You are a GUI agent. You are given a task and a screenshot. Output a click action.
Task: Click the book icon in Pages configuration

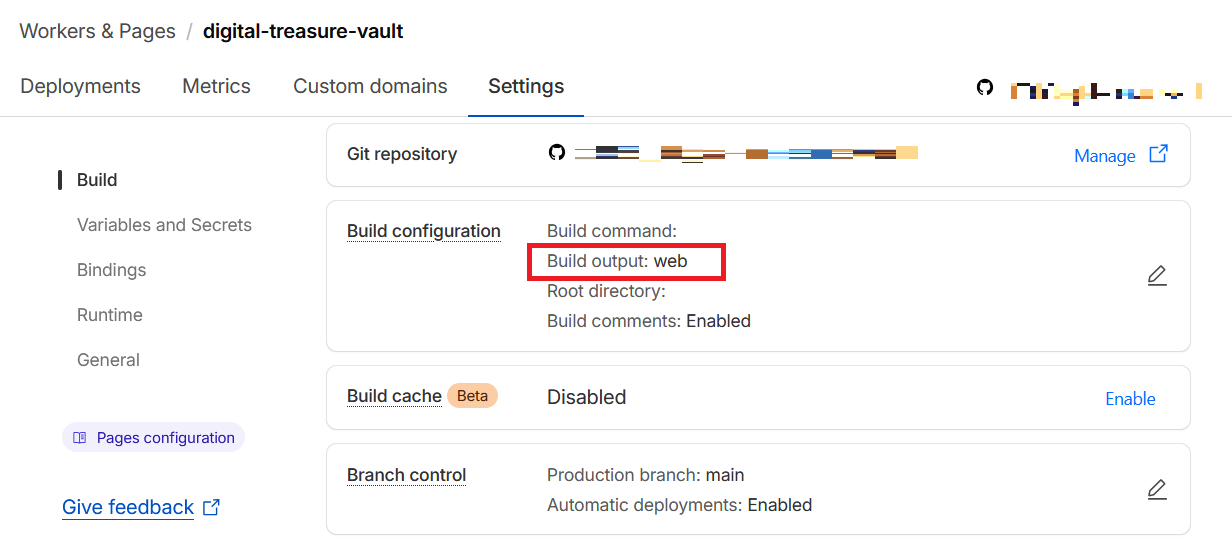tap(80, 438)
